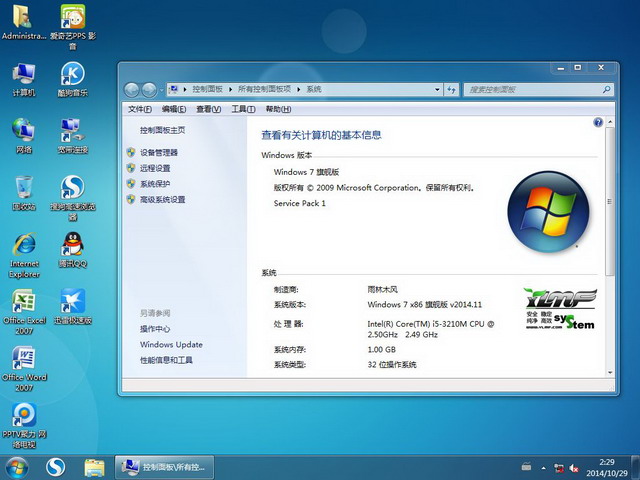Image resolution: width=640 pixels, height=480 pixels.
Task: Open 系统保护 link
Action: pyautogui.click(x=155, y=184)
